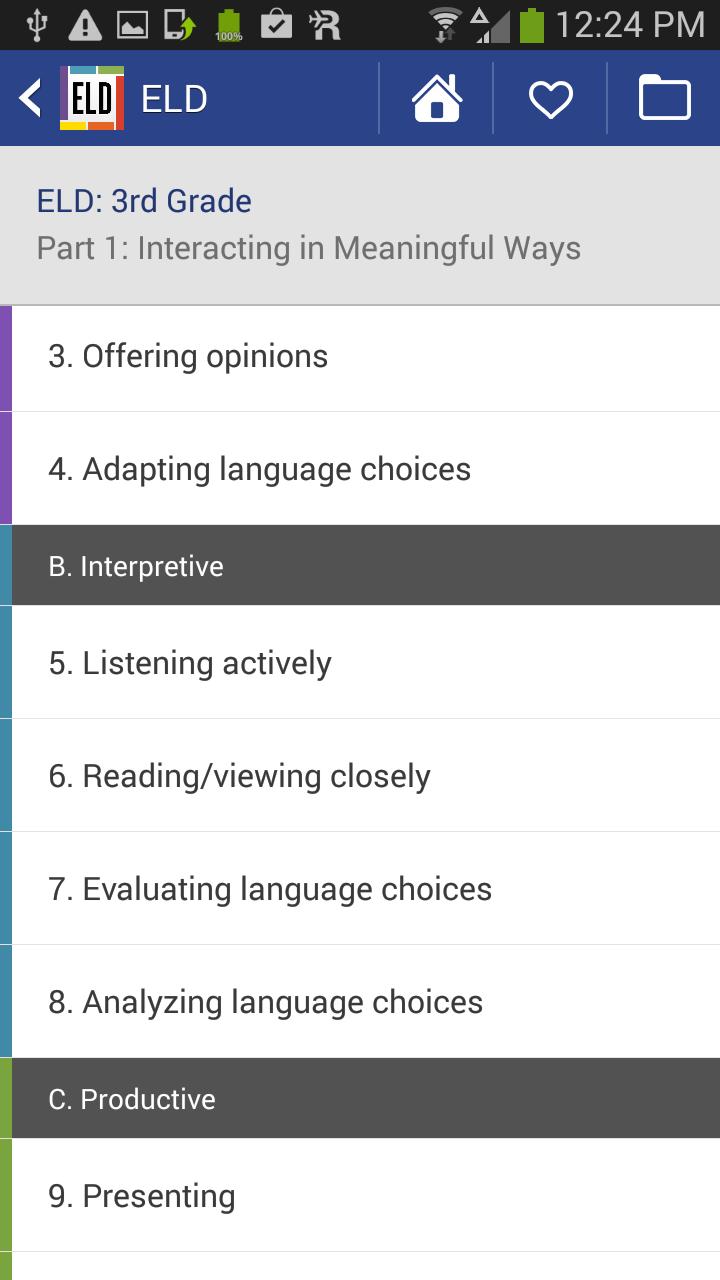The height and width of the screenshot is (1280, 720).
Task: Tap the ELD app logo
Action: click(92, 98)
